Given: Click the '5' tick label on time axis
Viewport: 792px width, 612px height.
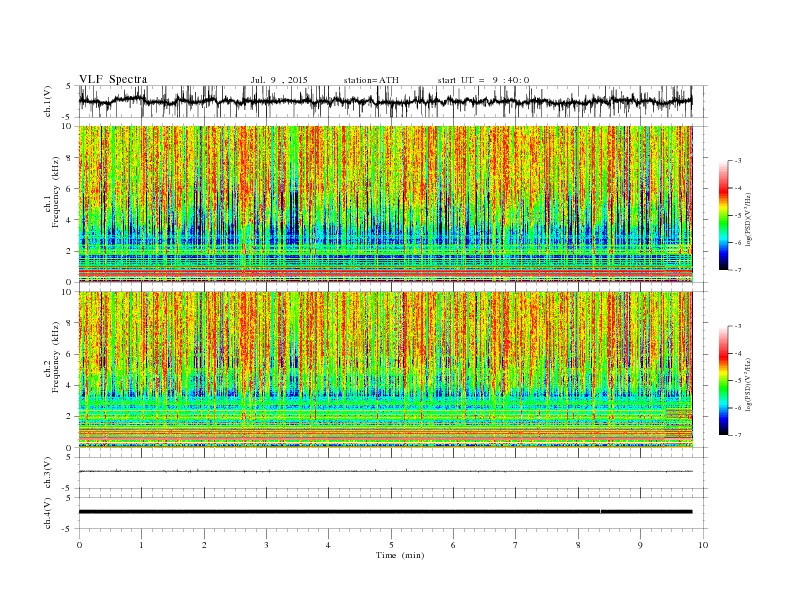Looking at the screenshot, I should (x=391, y=545).
